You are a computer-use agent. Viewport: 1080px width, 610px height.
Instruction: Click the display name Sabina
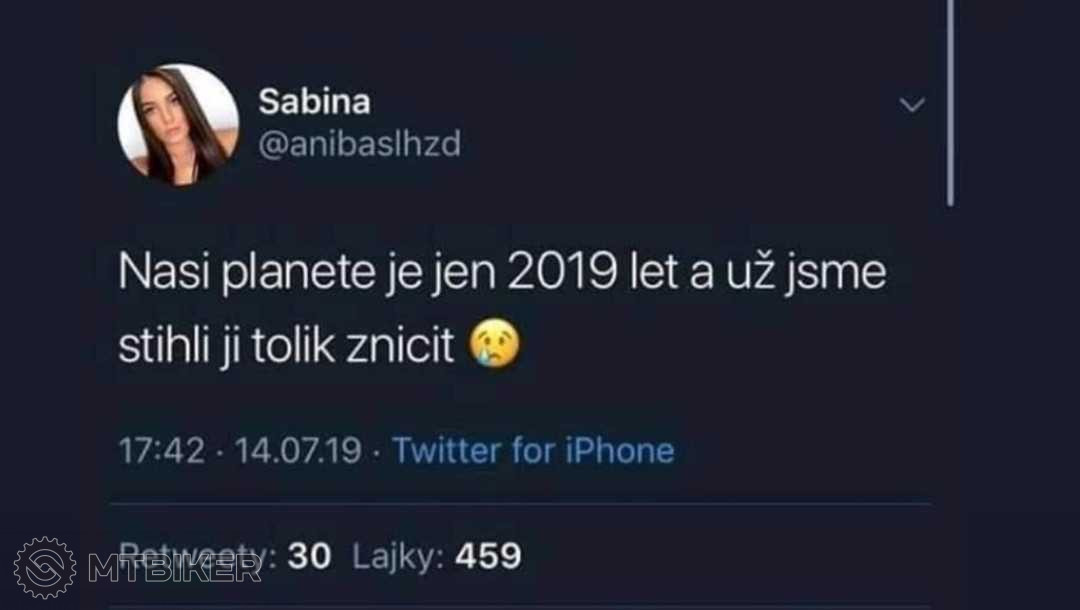pyautogui.click(x=314, y=102)
